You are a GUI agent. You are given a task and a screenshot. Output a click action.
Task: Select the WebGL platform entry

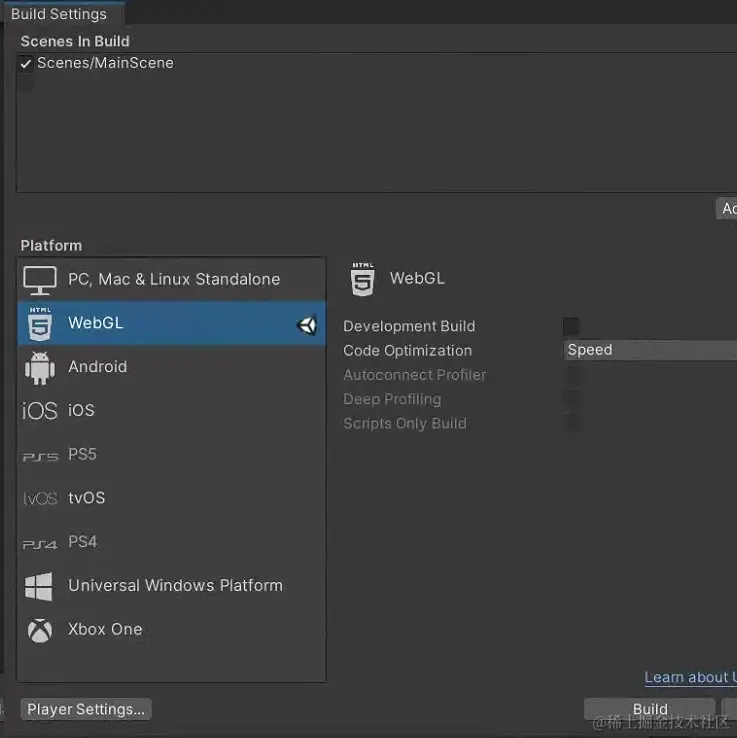(171, 323)
